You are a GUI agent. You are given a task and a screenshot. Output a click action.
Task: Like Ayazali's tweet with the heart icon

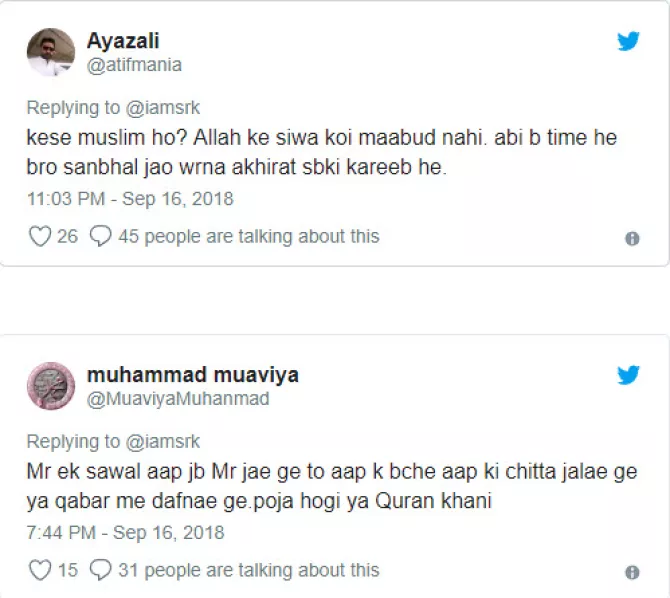40,237
